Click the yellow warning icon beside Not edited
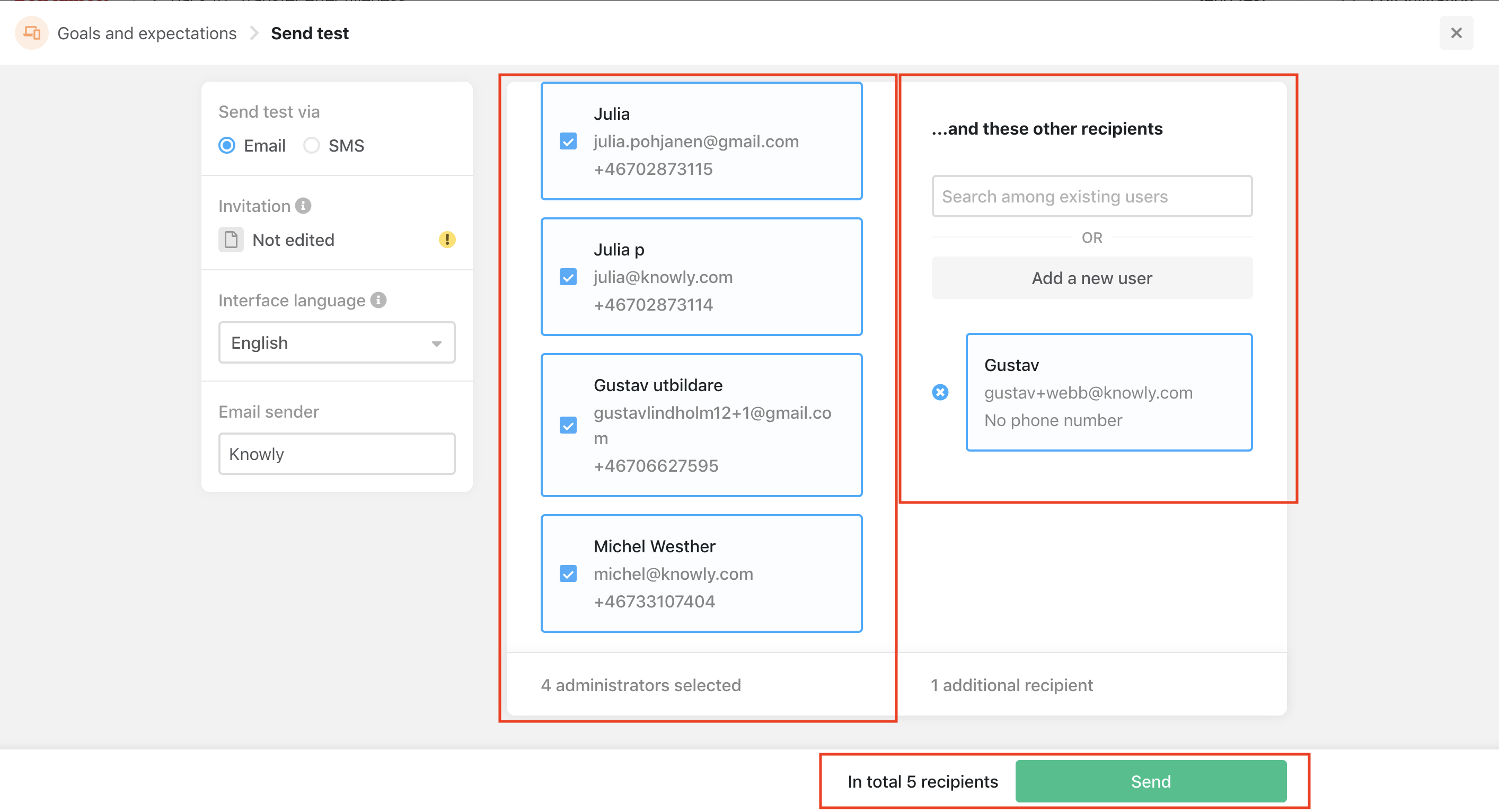The height and width of the screenshot is (812, 1499). click(446, 239)
